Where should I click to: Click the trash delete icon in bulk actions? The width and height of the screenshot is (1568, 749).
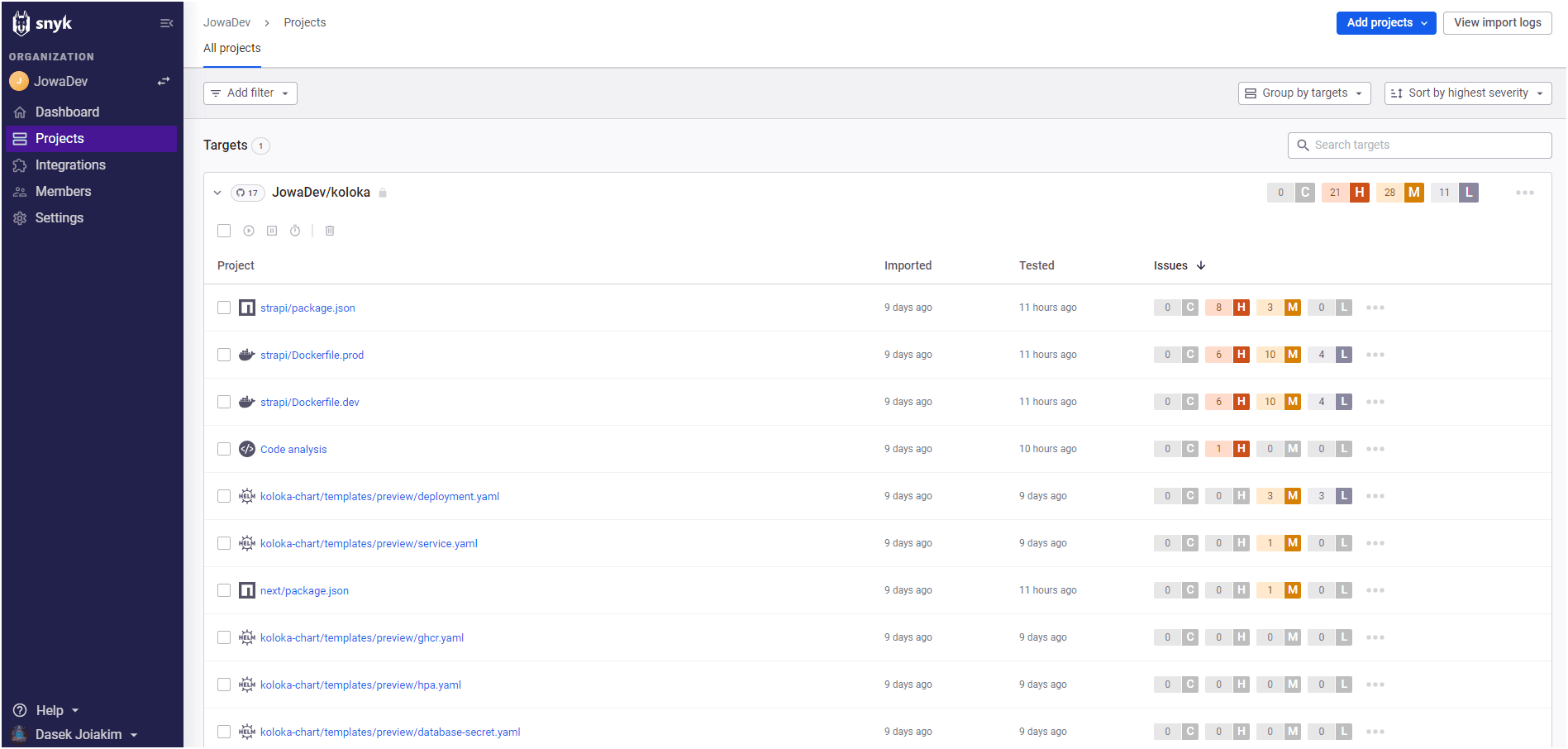tap(330, 231)
